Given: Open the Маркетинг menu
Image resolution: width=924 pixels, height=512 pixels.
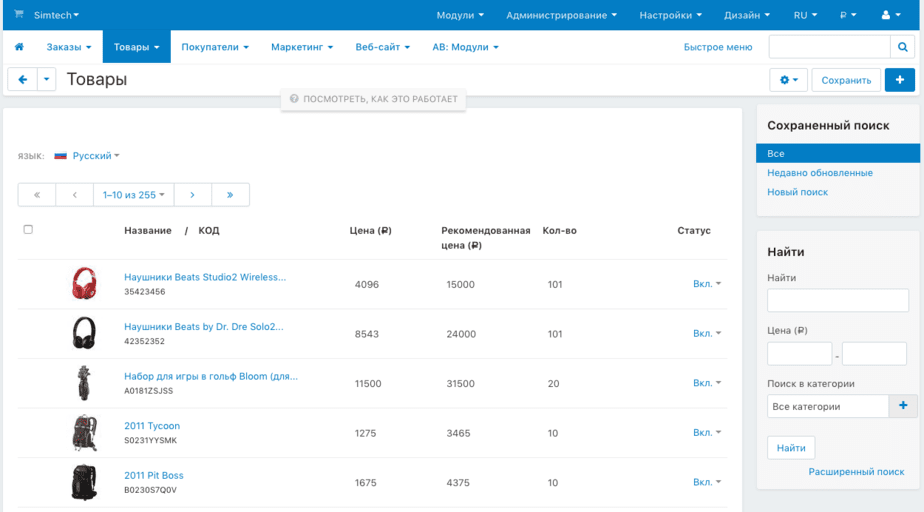Looking at the screenshot, I should (x=302, y=47).
